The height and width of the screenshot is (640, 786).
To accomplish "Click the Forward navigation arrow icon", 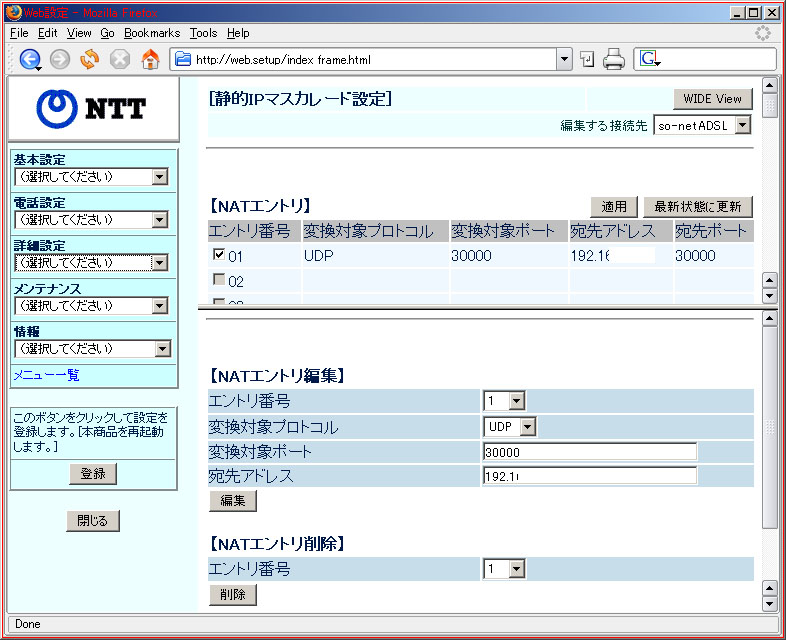I will (x=60, y=59).
